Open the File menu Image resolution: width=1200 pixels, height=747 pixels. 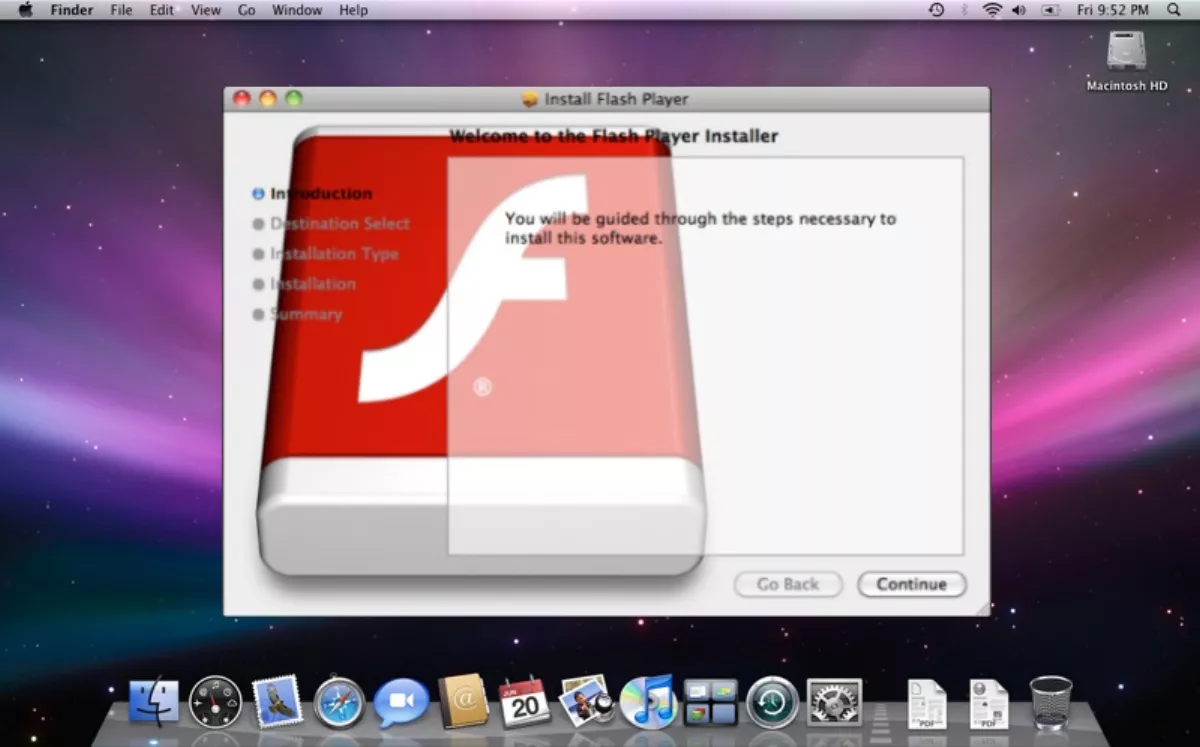coord(121,10)
